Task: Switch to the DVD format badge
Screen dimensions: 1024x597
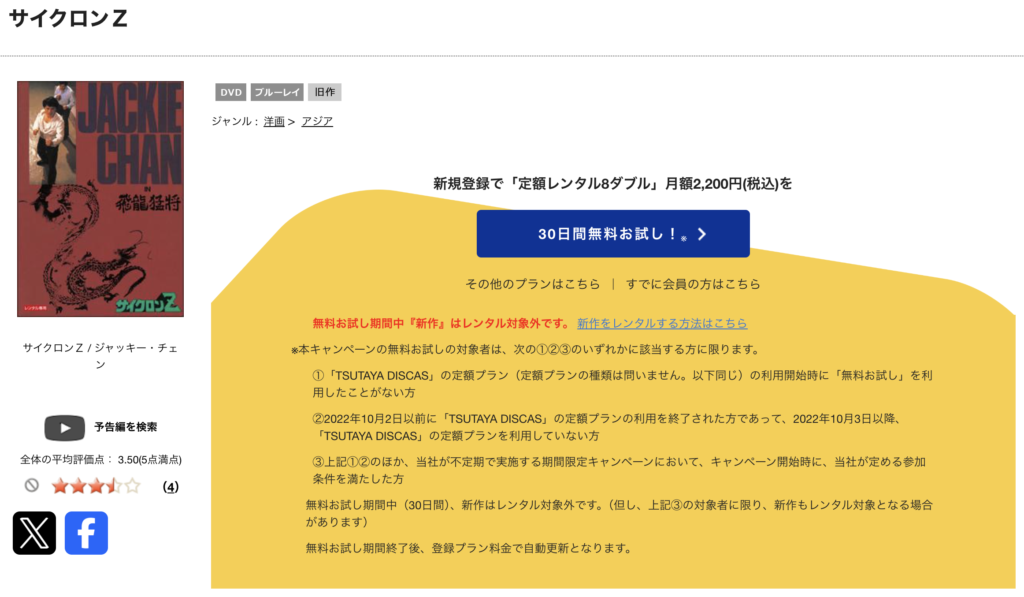Action: click(230, 92)
